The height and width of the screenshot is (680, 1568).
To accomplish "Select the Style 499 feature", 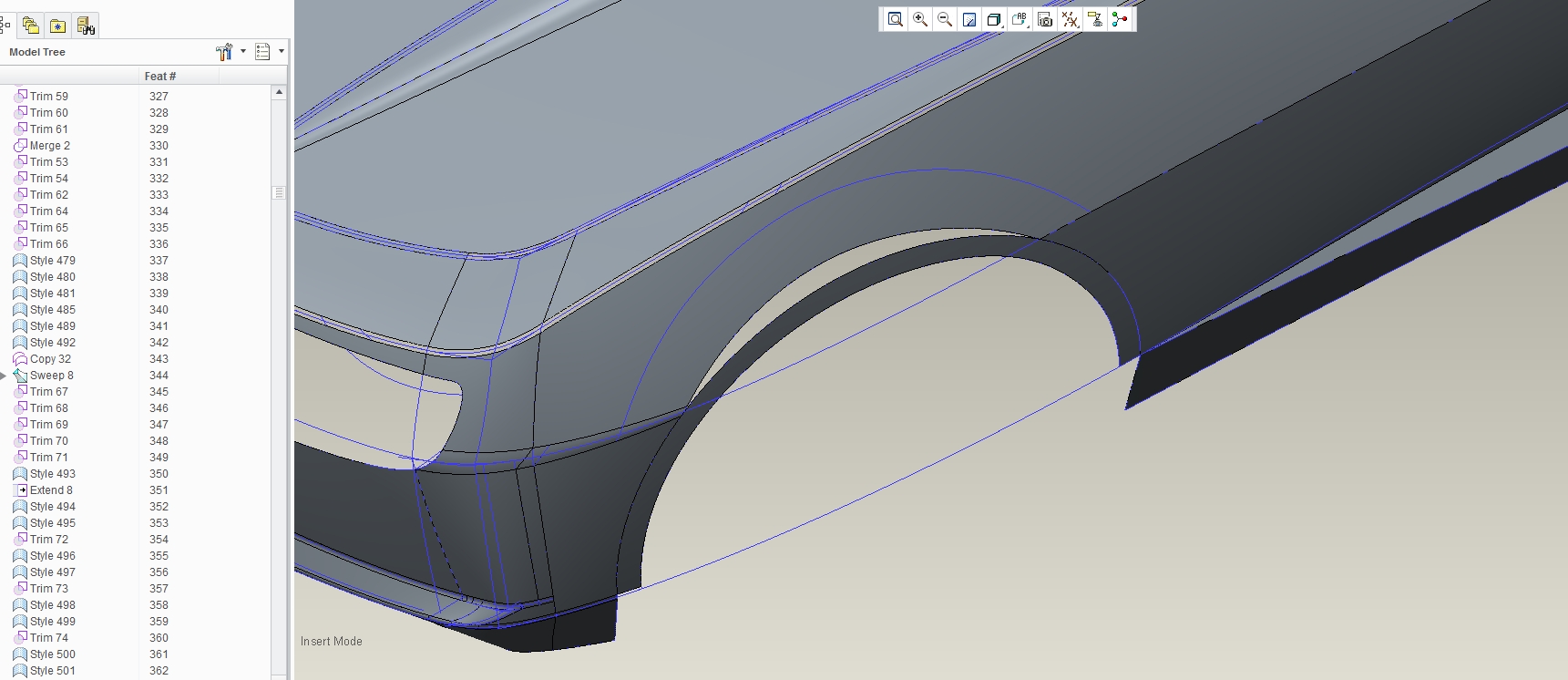I will tap(52, 622).
